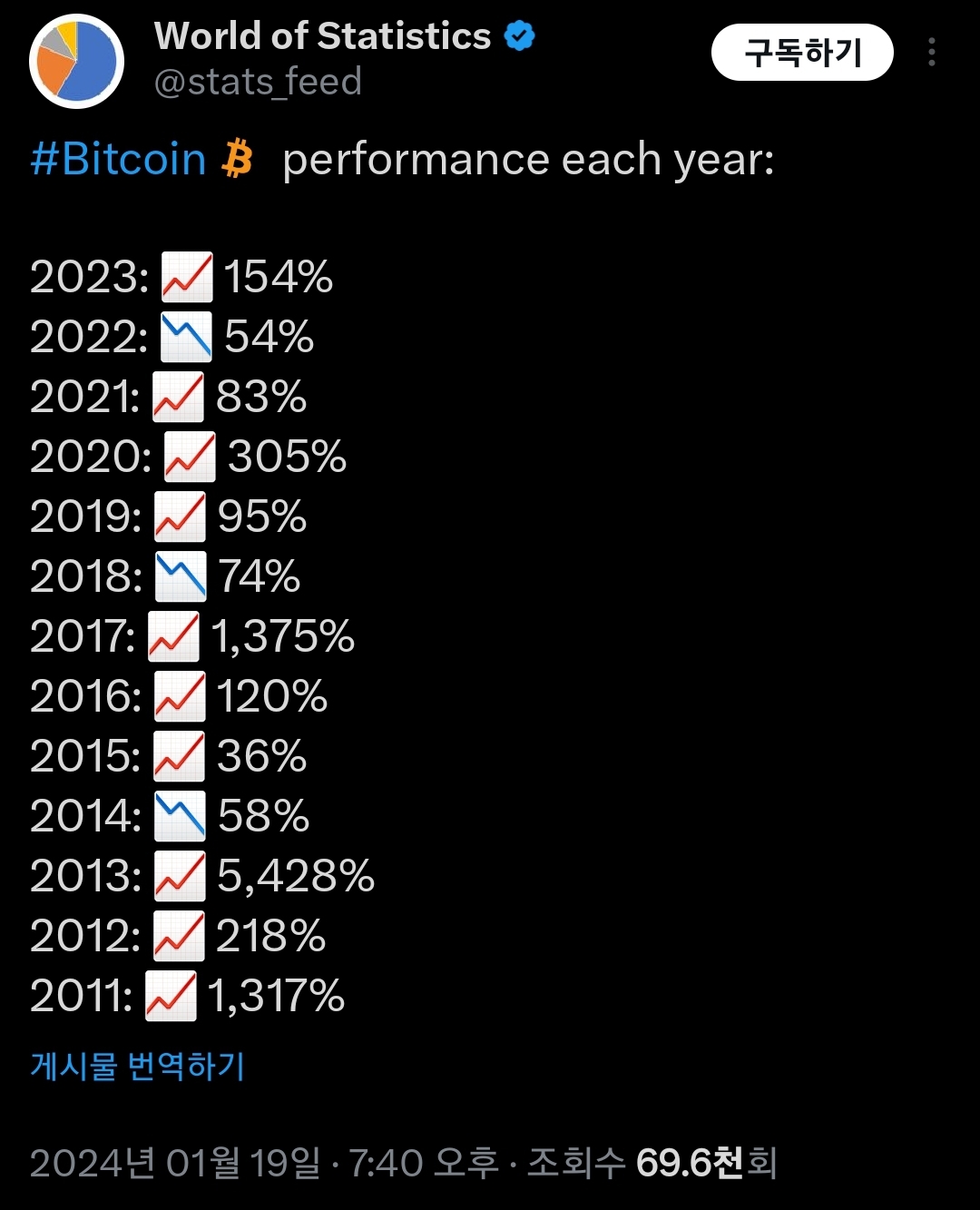980x1210 pixels.
Task: Click the 2018 falling chart emoji
Action: tap(181, 576)
